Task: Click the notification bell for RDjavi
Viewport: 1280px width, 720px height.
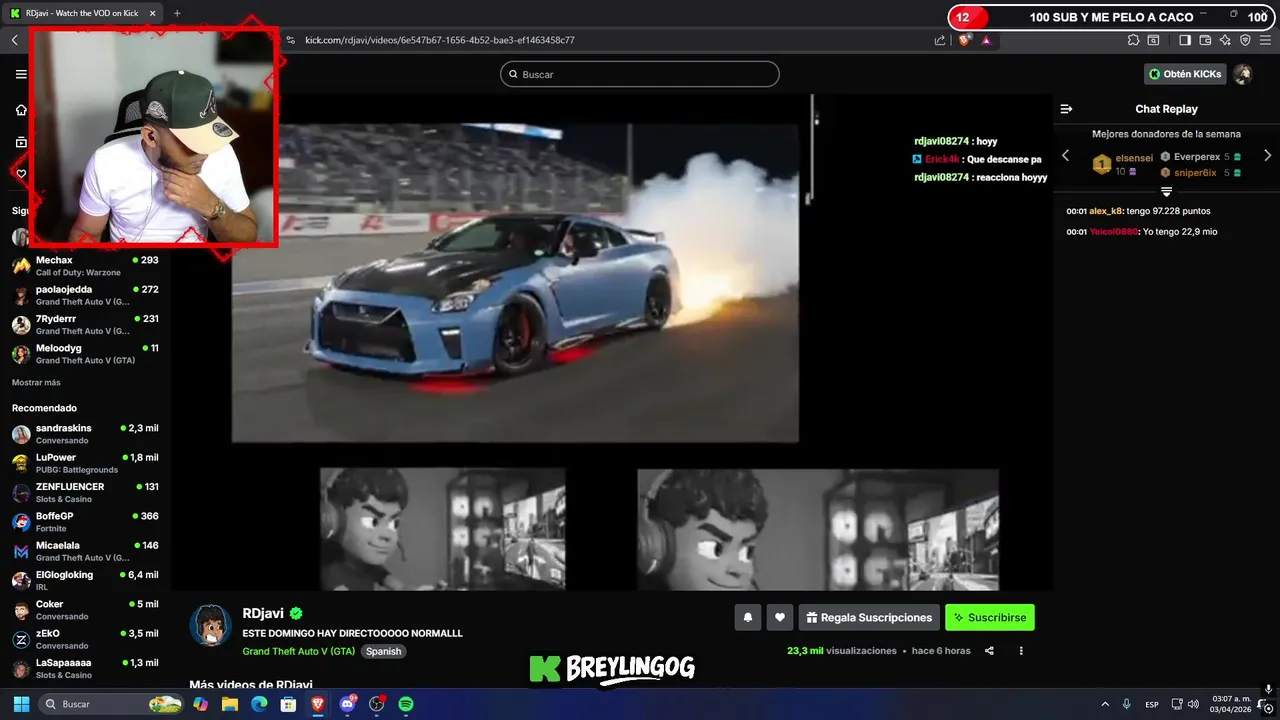Action: [747, 617]
